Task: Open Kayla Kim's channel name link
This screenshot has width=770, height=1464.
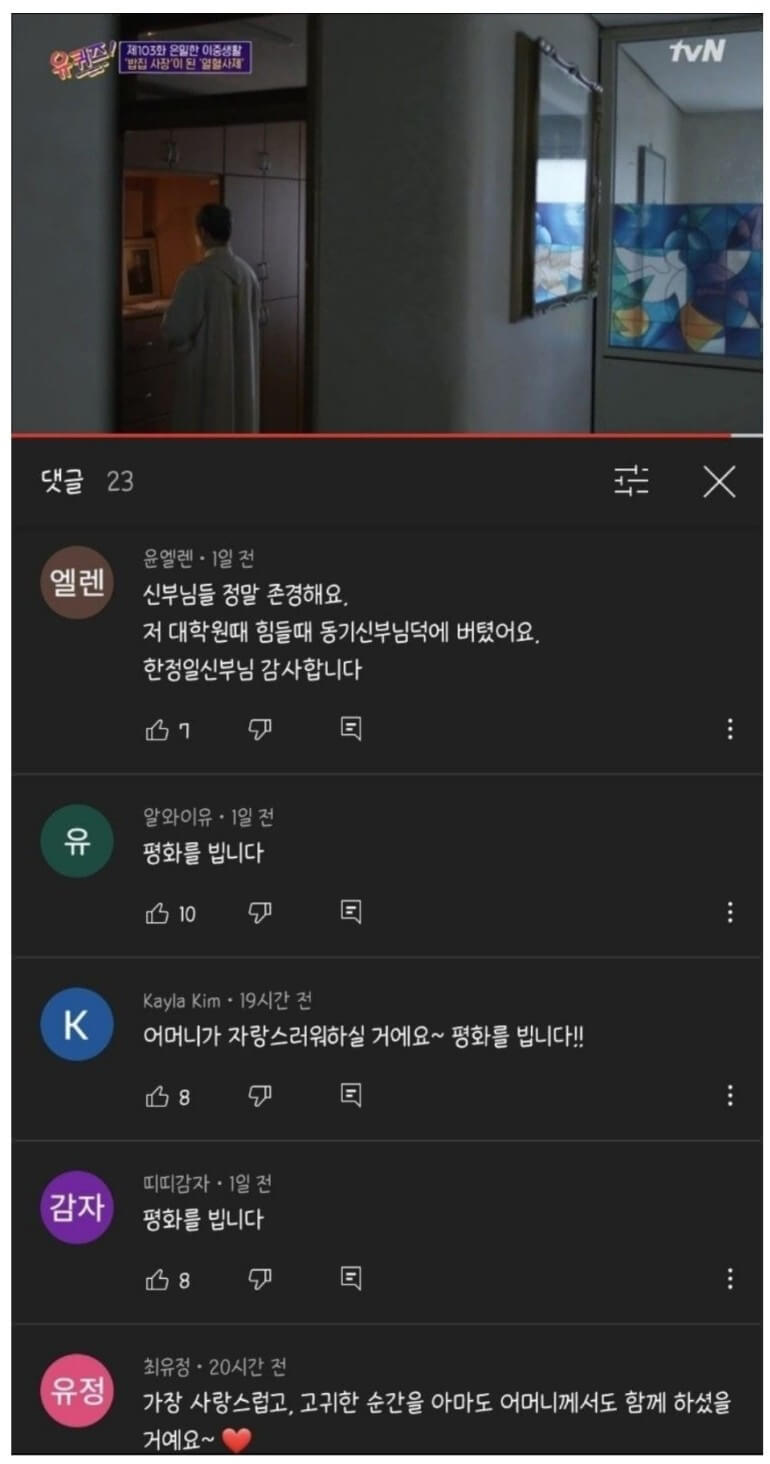Action: pos(182,1001)
